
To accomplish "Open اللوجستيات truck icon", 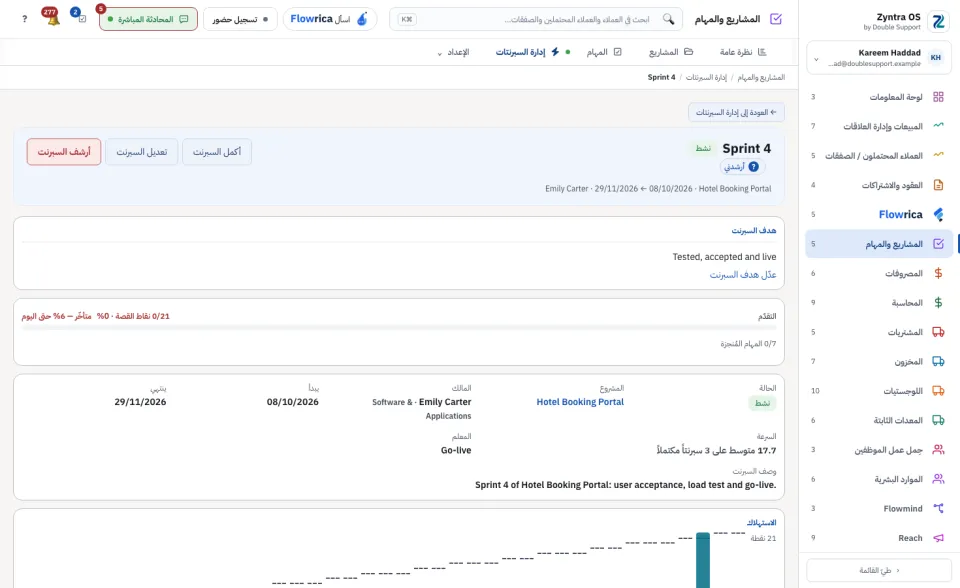I will (x=938, y=391).
